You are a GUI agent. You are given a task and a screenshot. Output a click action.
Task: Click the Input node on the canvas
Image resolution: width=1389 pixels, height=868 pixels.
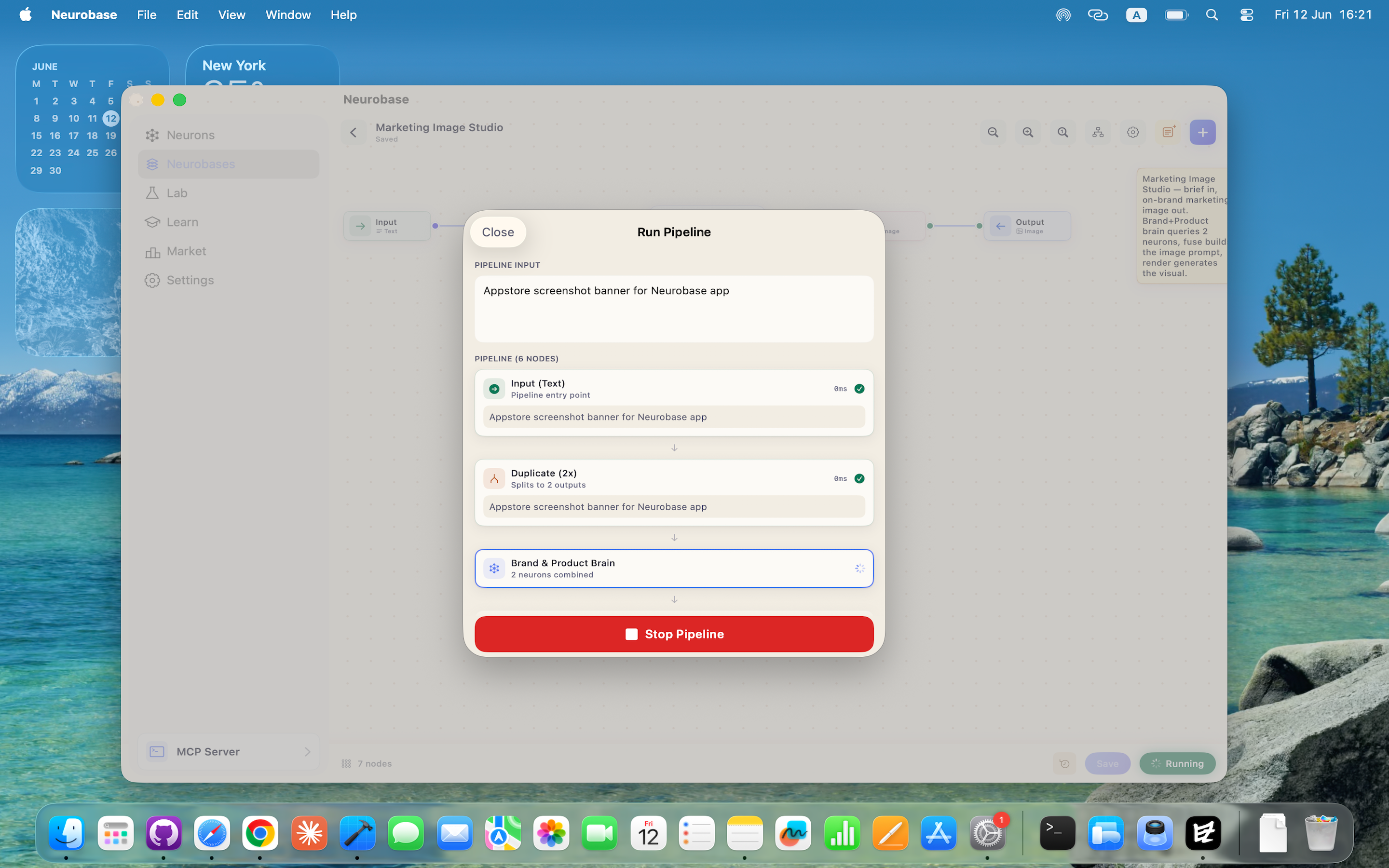pos(387,226)
